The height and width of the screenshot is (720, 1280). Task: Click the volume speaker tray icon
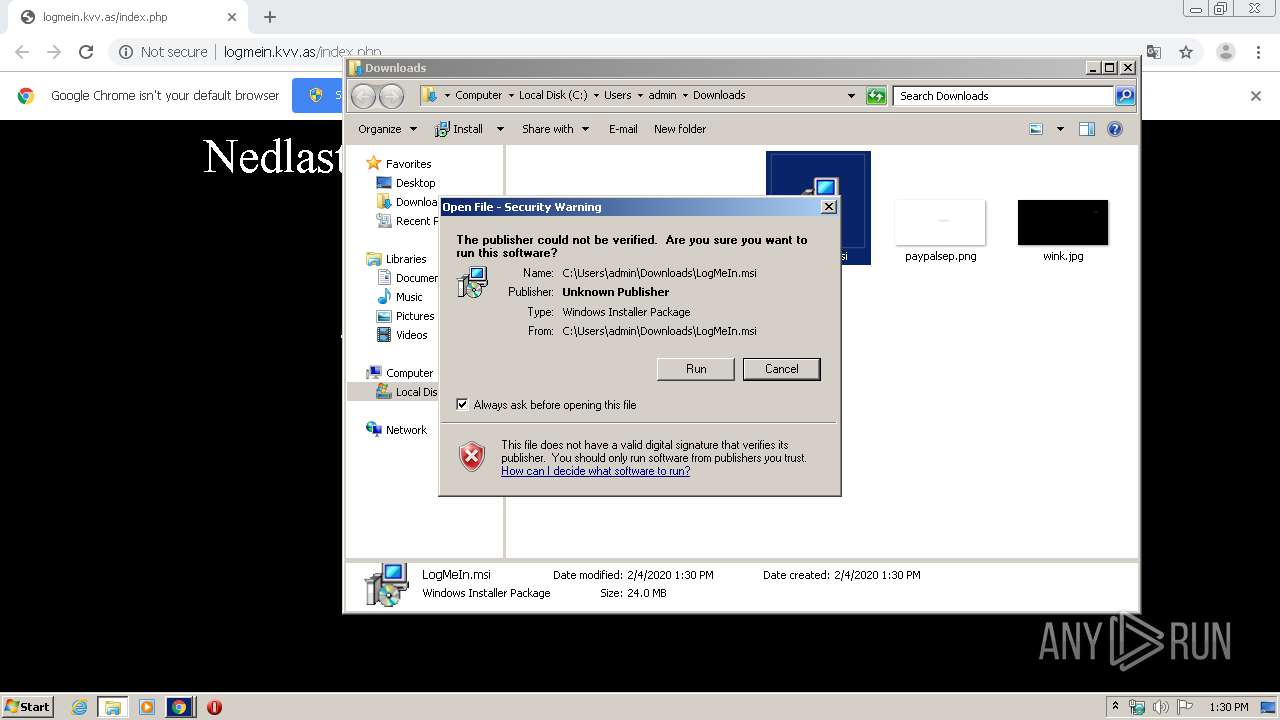(x=1160, y=707)
